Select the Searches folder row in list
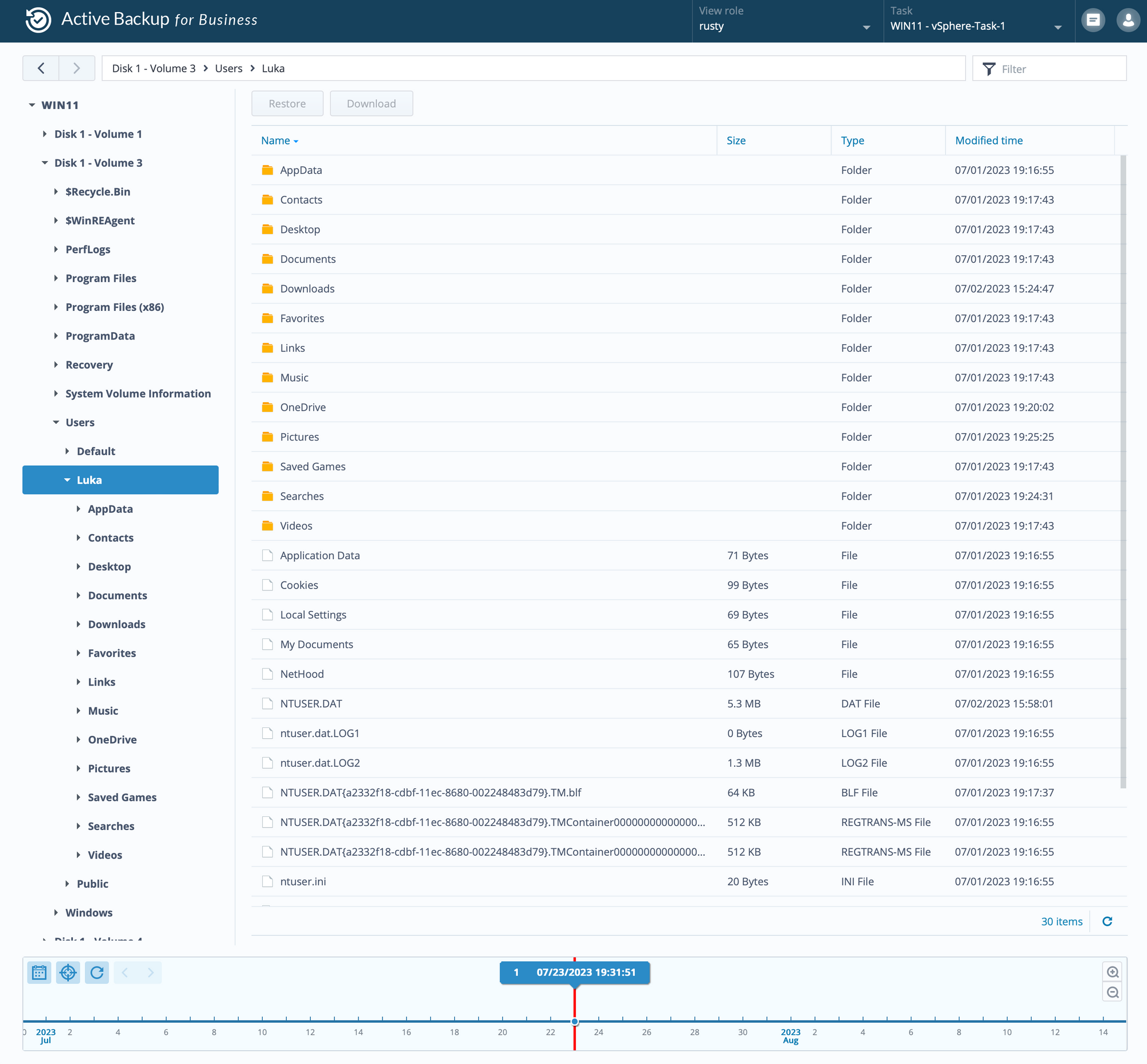 686,496
